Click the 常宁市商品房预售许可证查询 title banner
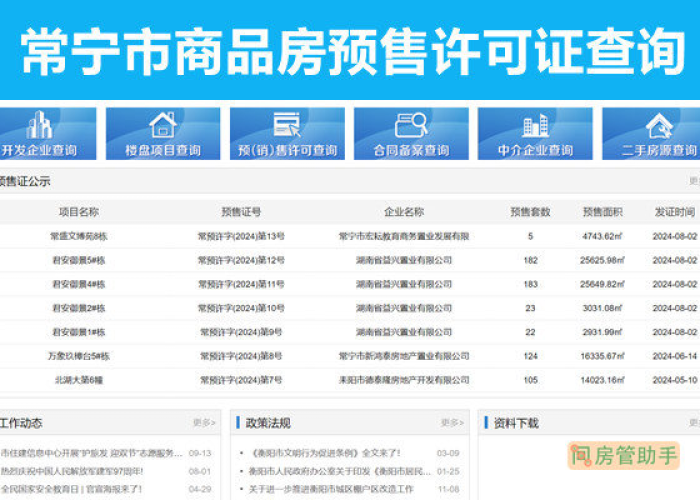 point(350,50)
